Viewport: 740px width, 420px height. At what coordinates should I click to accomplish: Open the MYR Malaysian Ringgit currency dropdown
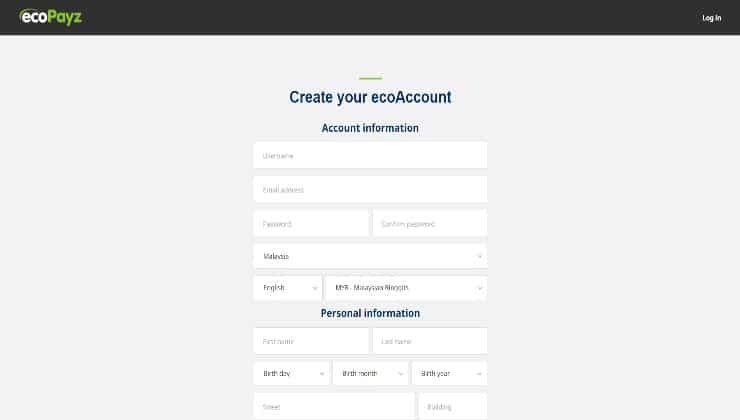(x=406, y=288)
